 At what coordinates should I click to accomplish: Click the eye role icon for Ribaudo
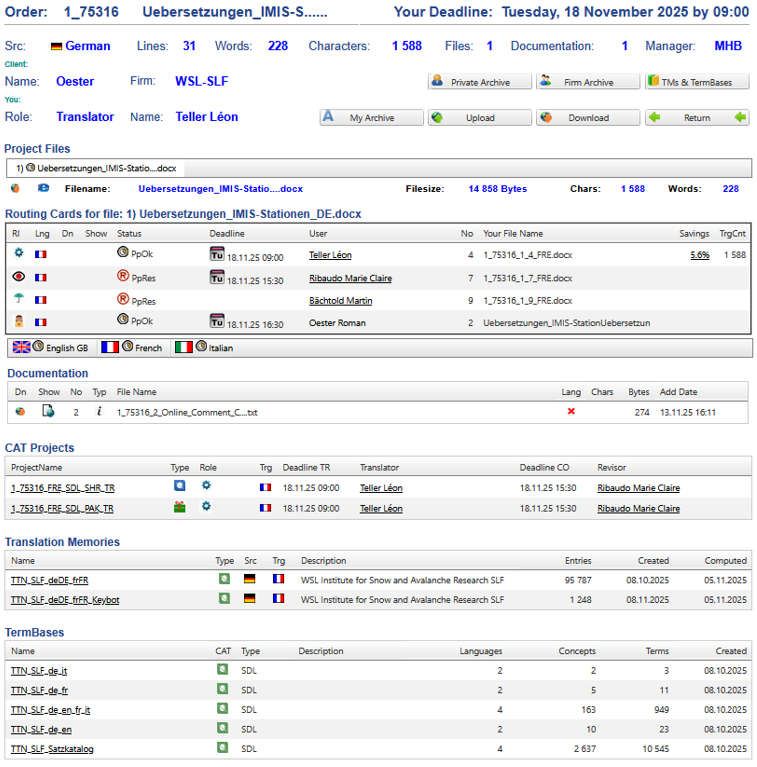(x=18, y=277)
